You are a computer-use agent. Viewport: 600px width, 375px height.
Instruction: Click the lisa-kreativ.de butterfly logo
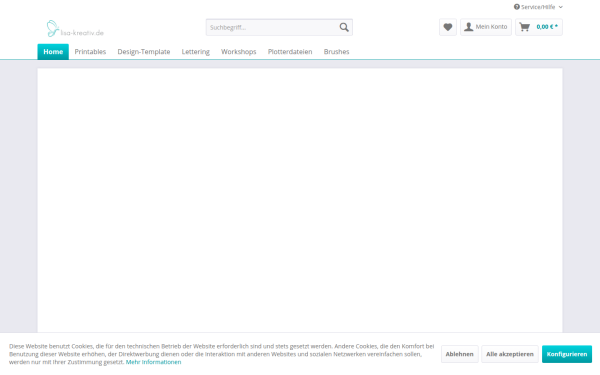(75, 29)
